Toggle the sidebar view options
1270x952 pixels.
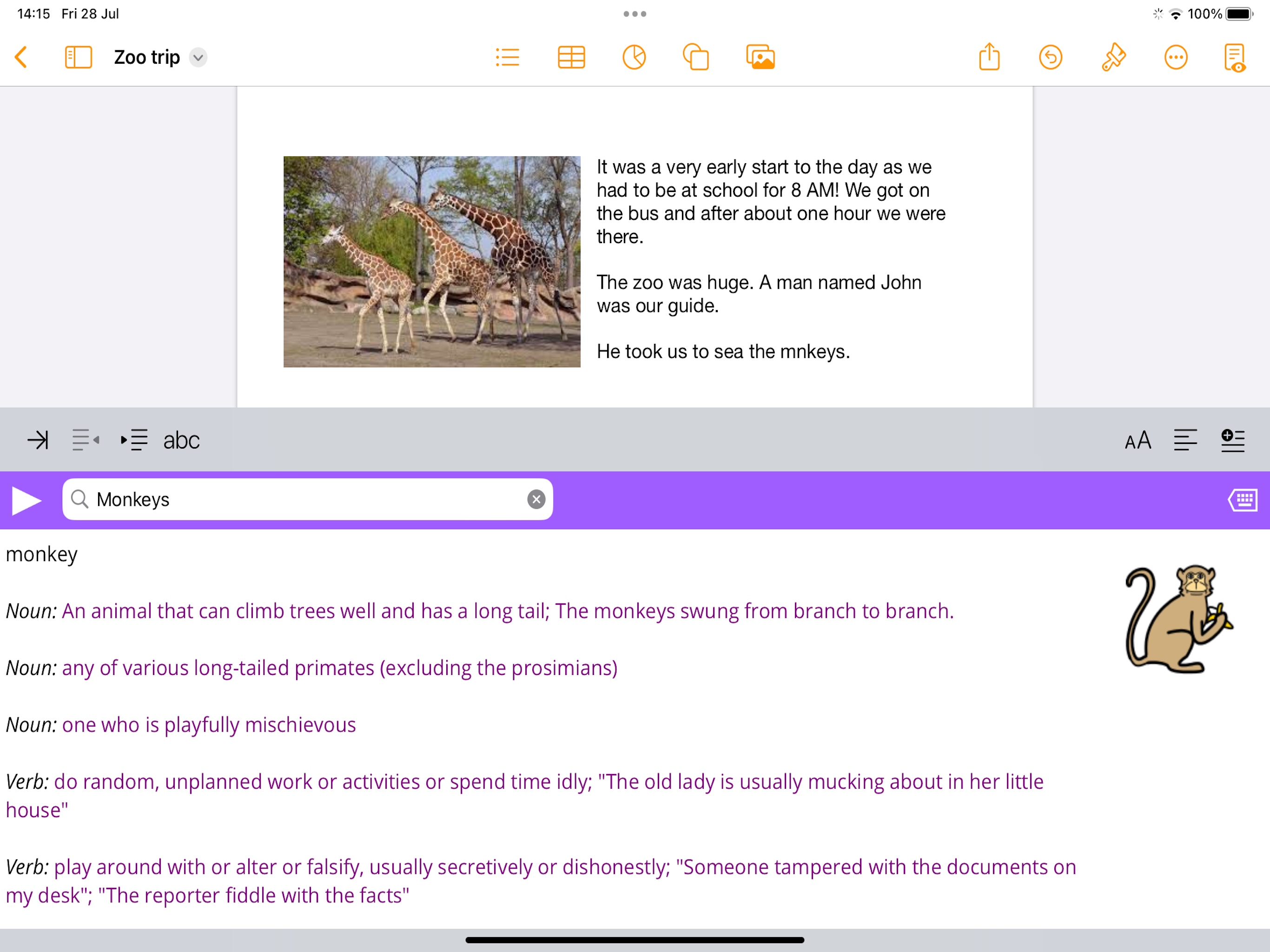(79, 58)
